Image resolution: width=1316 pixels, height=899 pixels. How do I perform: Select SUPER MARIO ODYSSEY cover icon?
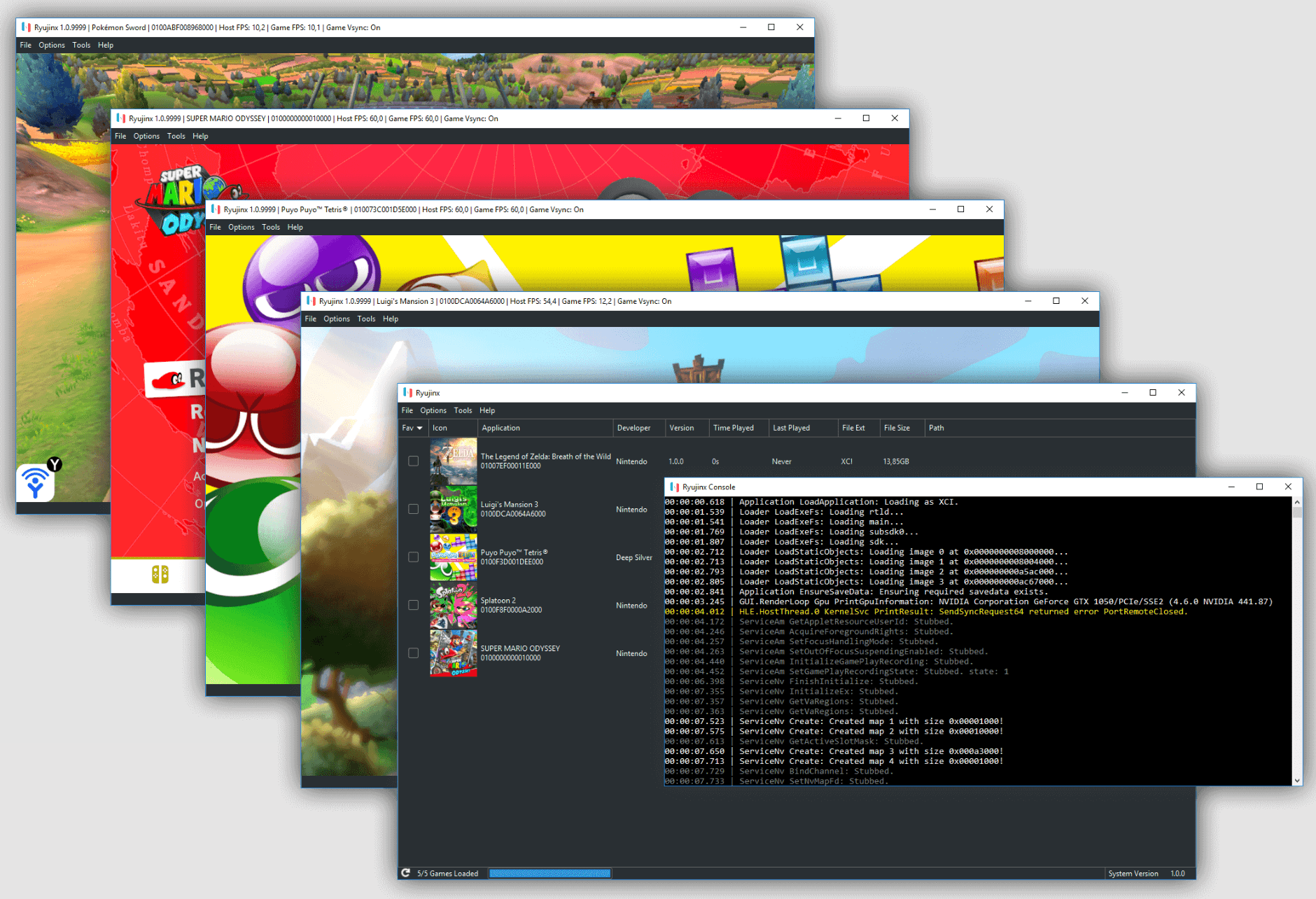(x=454, y=653)
